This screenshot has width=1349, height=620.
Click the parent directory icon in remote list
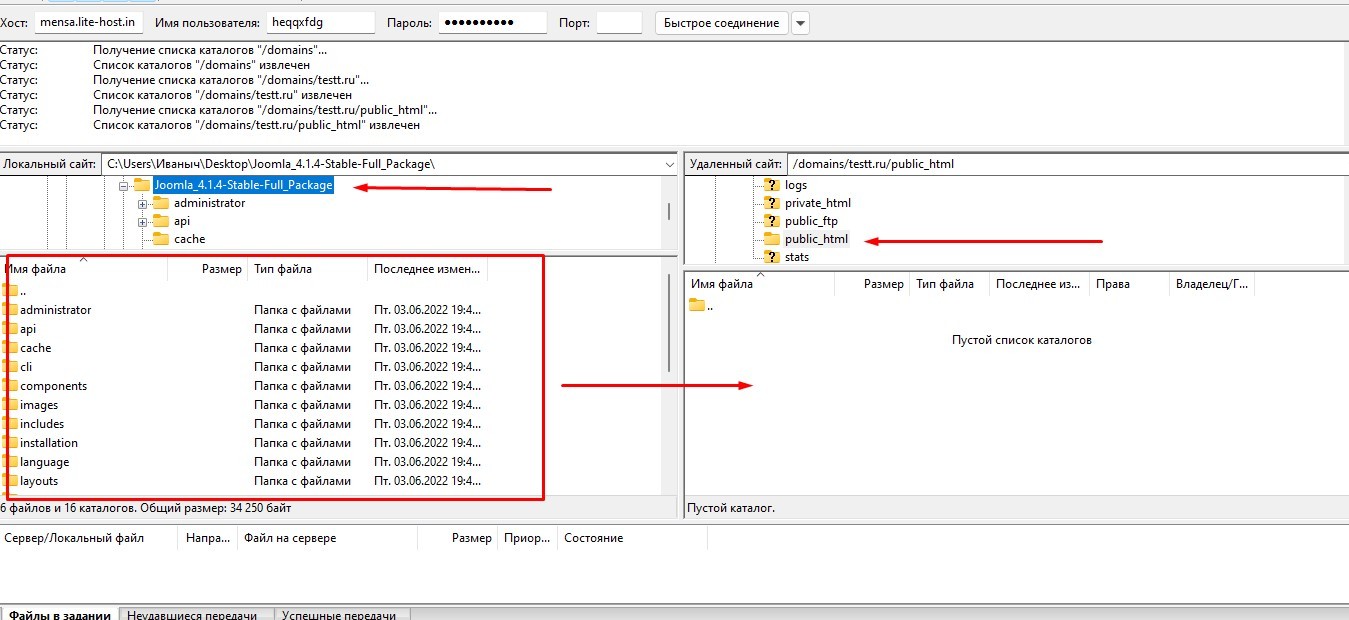point(697,306)
